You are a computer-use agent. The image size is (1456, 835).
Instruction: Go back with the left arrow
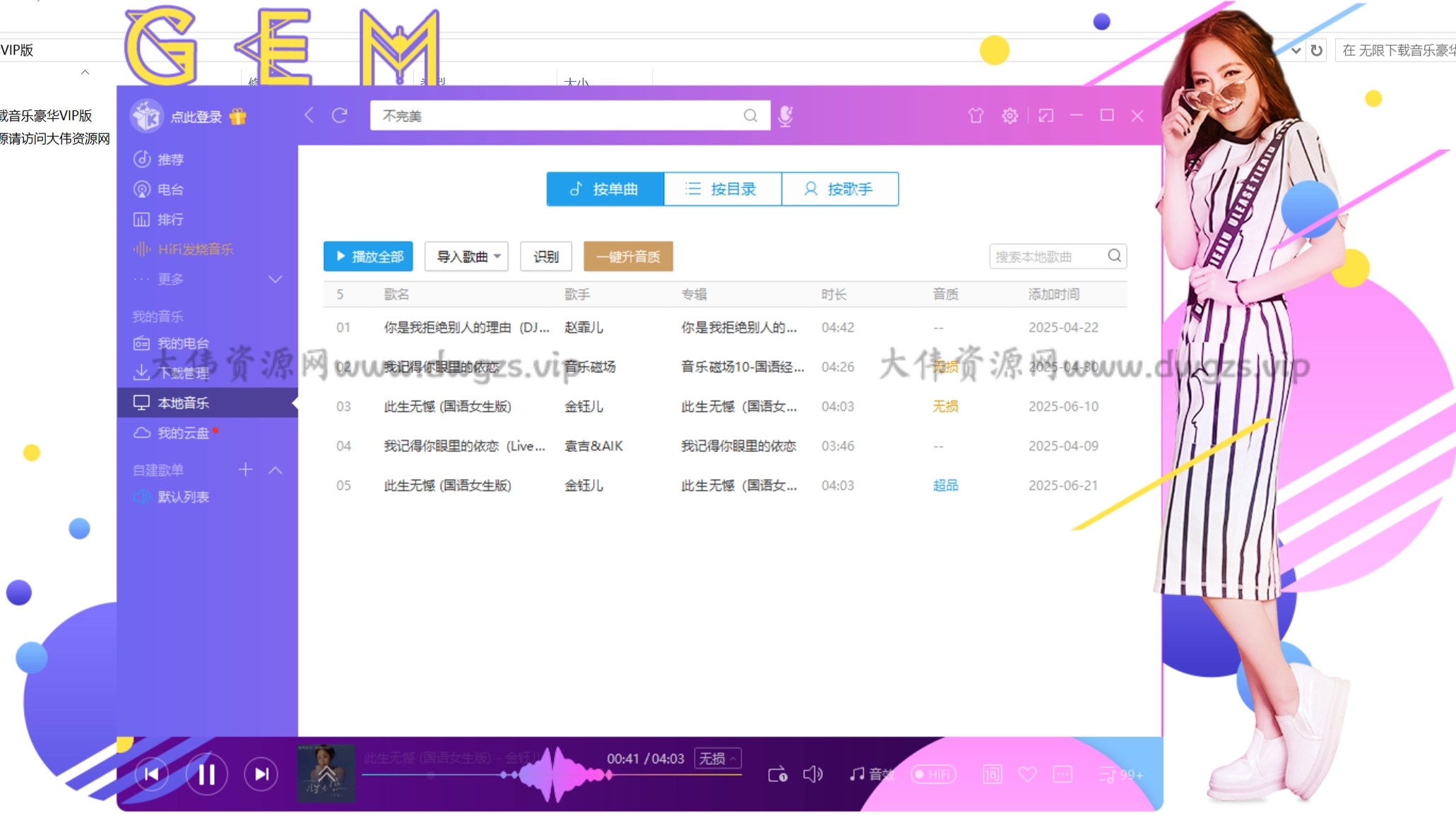pyautogui.click(x=309, y=115)
